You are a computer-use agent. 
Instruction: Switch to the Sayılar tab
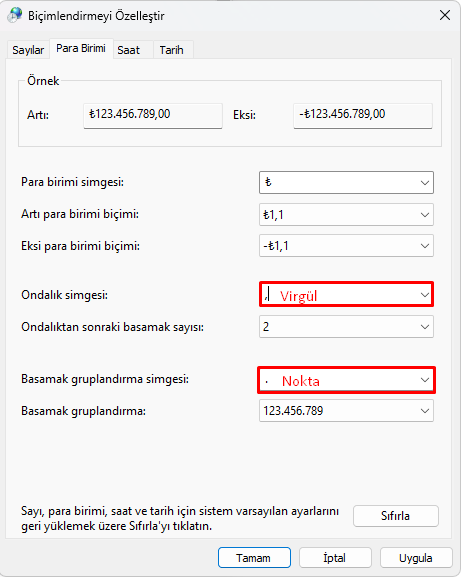pos(28,50)
